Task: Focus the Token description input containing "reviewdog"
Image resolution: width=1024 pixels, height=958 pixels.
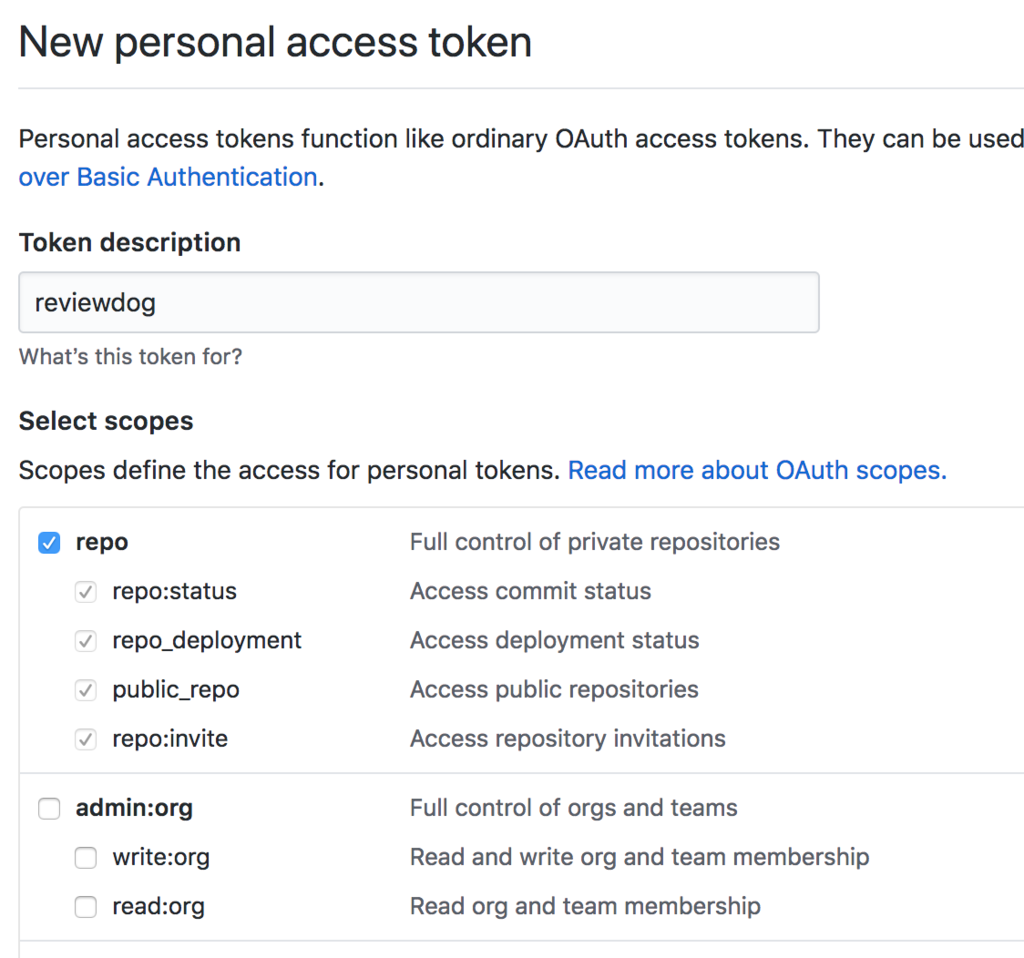Action: [418, 302]
